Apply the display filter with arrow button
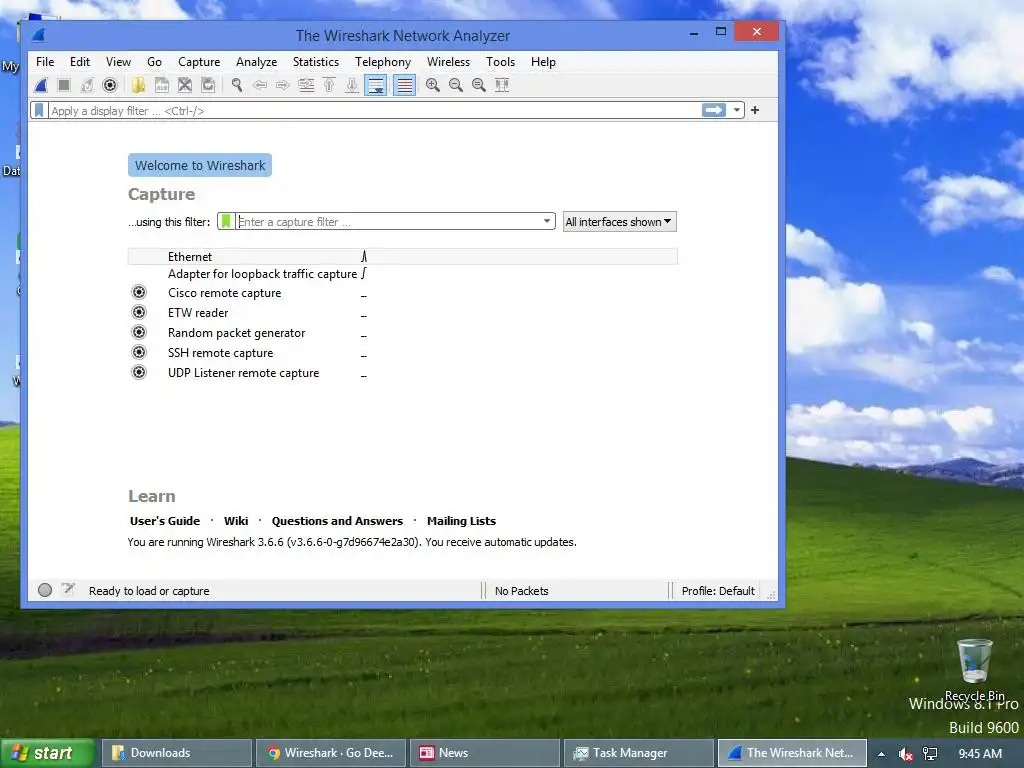 714,110
